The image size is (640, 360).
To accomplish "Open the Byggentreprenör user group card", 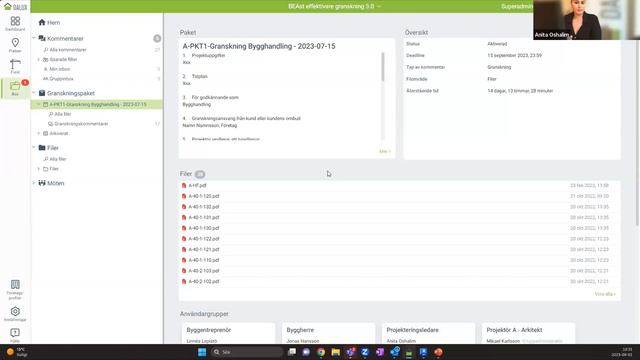I will pos(228,333).
